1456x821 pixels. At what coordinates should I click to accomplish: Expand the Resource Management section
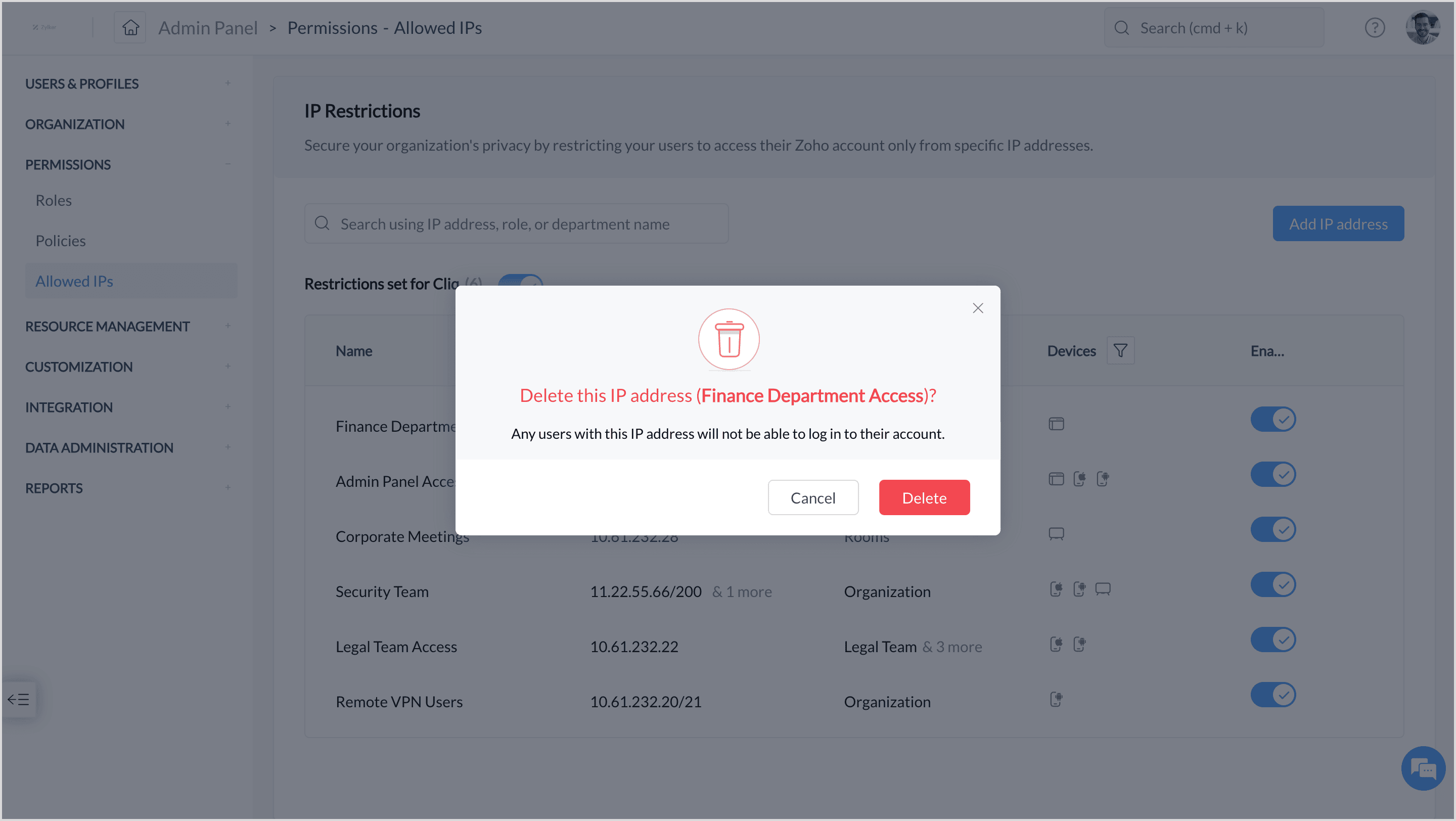click(x=227, y=326)
